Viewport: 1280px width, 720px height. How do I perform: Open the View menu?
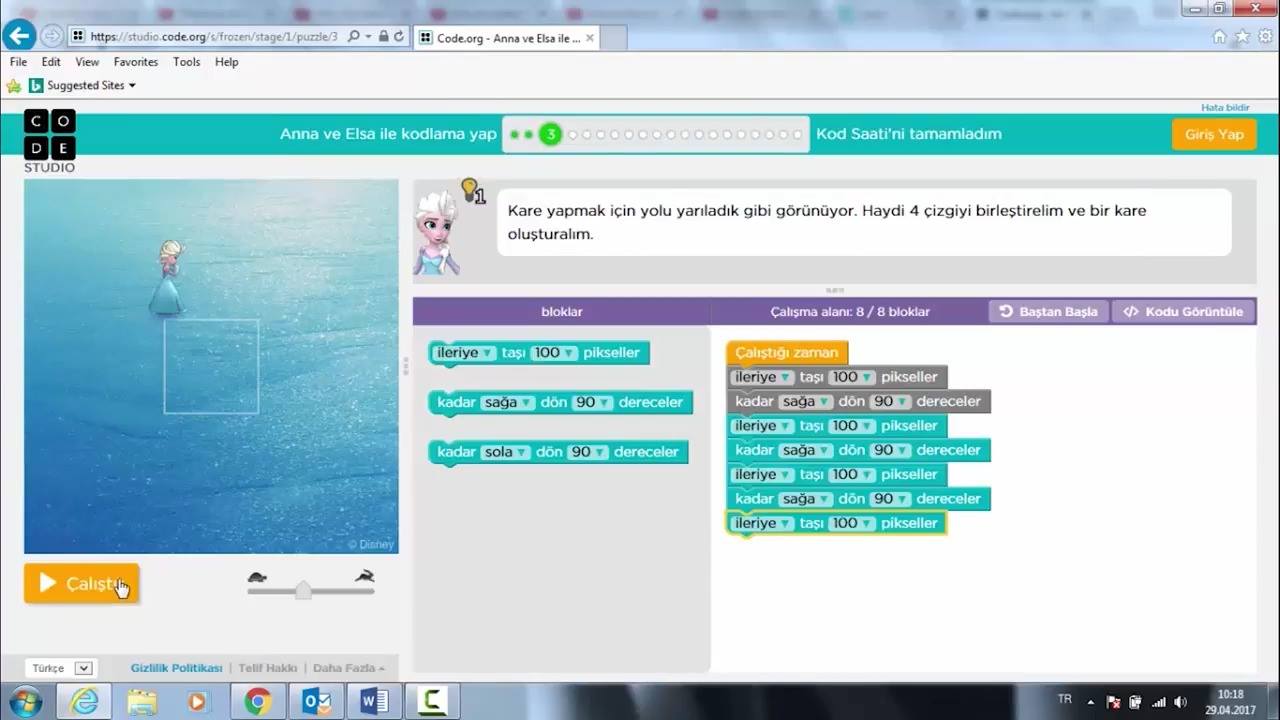coord(87,62)
